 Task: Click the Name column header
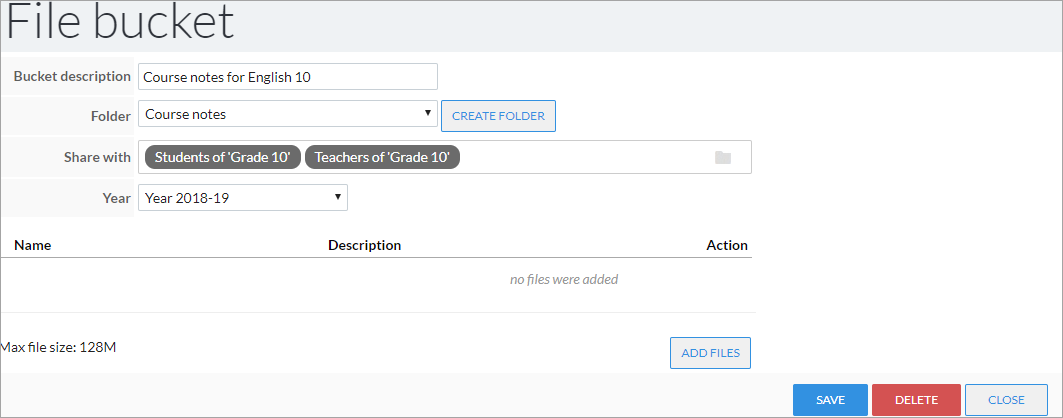pos(33,245)
